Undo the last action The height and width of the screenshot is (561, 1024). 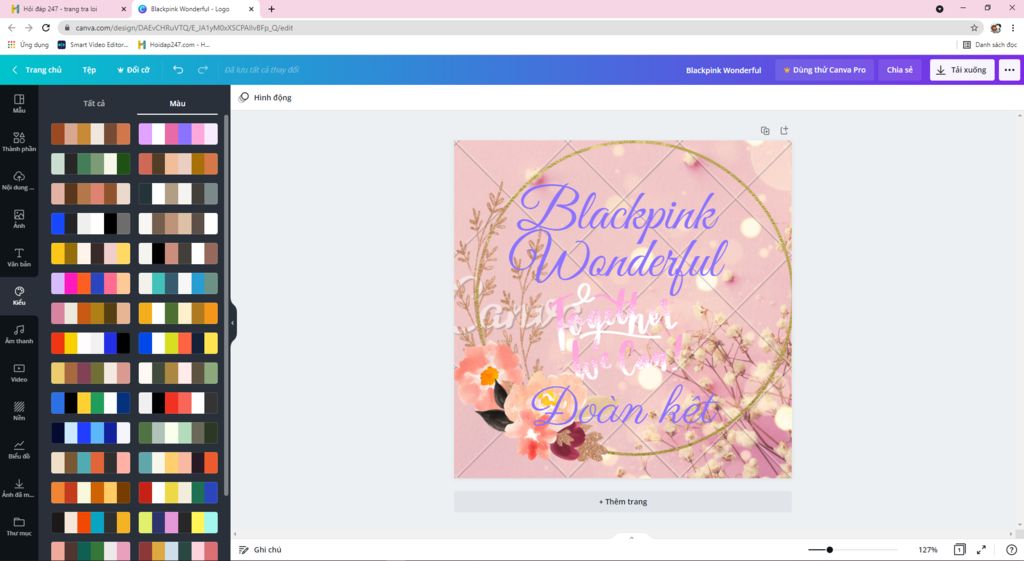[x=178, y=70]
